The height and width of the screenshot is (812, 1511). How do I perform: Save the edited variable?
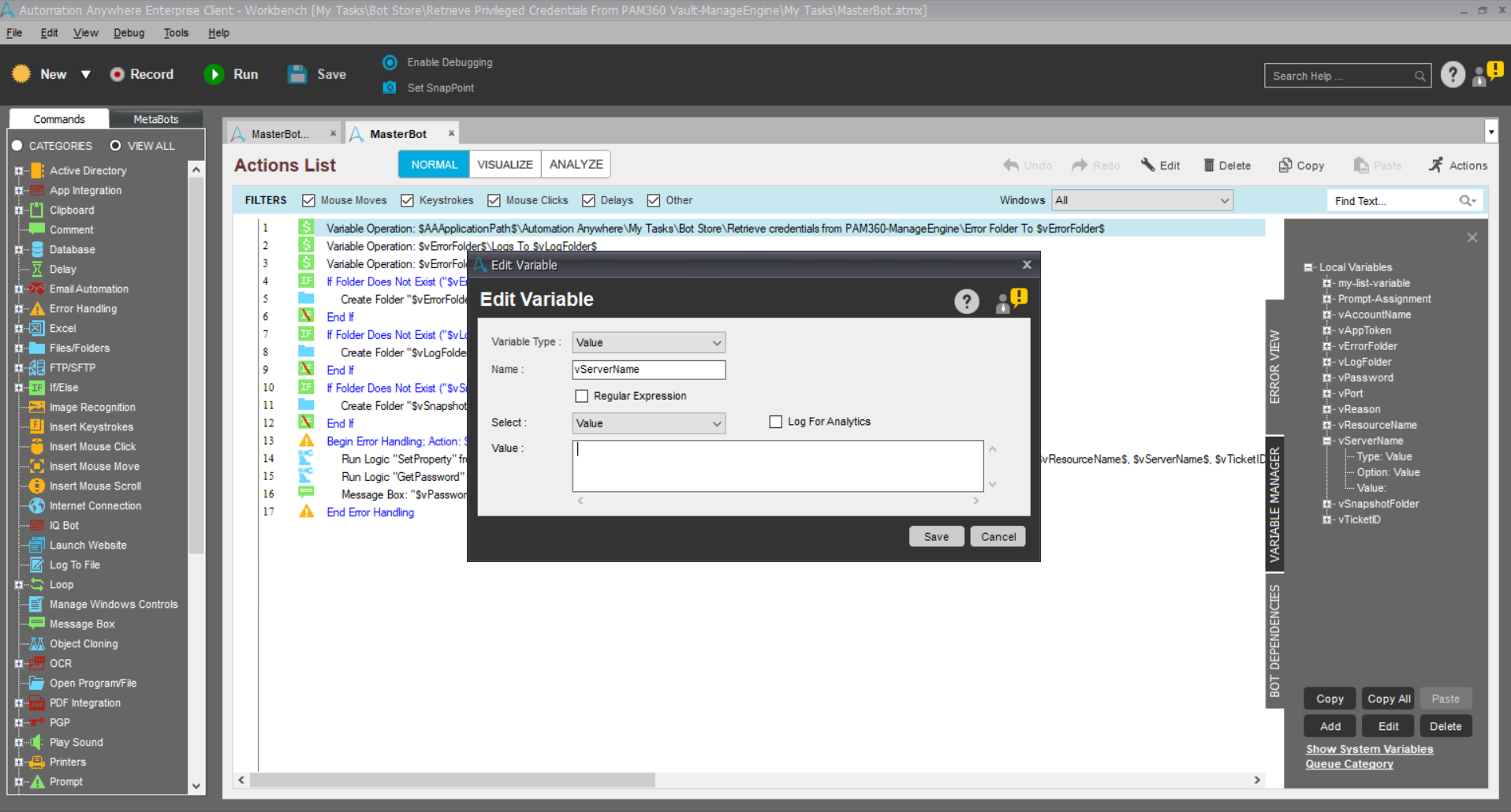[936, 536]
